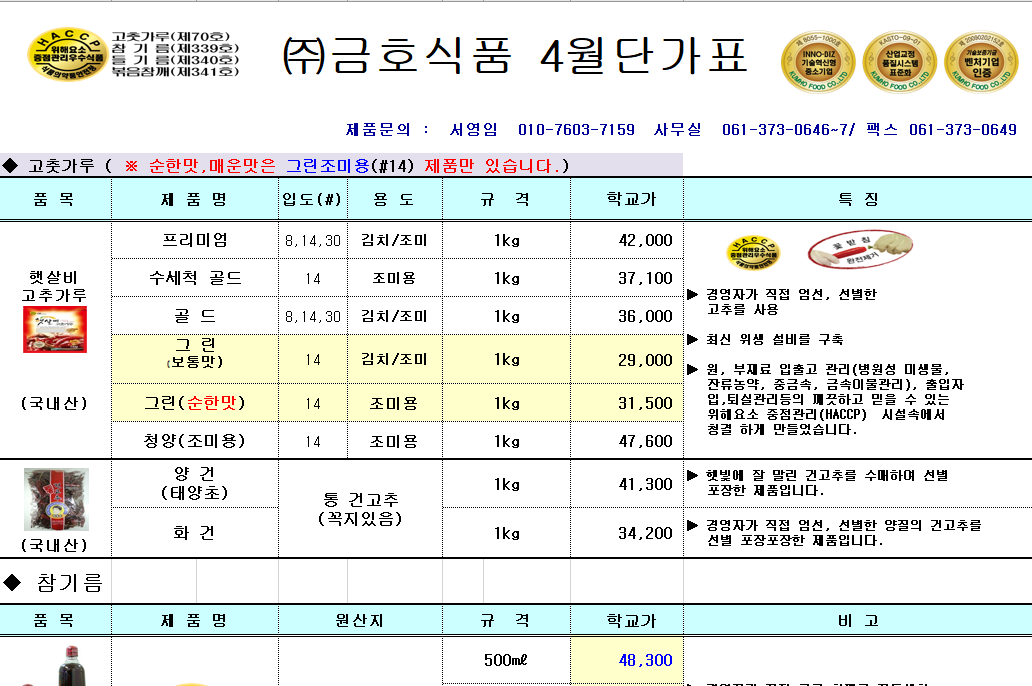Click the price 36,000
The width and height of the screenshot is (1032, 686).
[645, 316]
